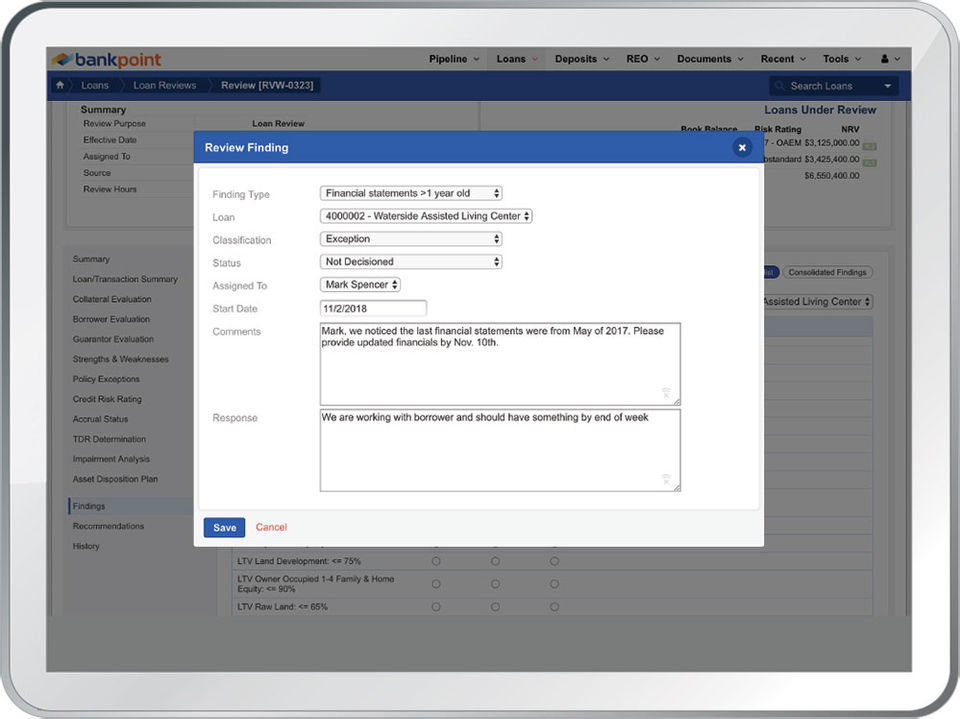This screenshot has width=960, height=719.
Task: Select Credit Risk Rating in sidebar
Action: [107, 399]
